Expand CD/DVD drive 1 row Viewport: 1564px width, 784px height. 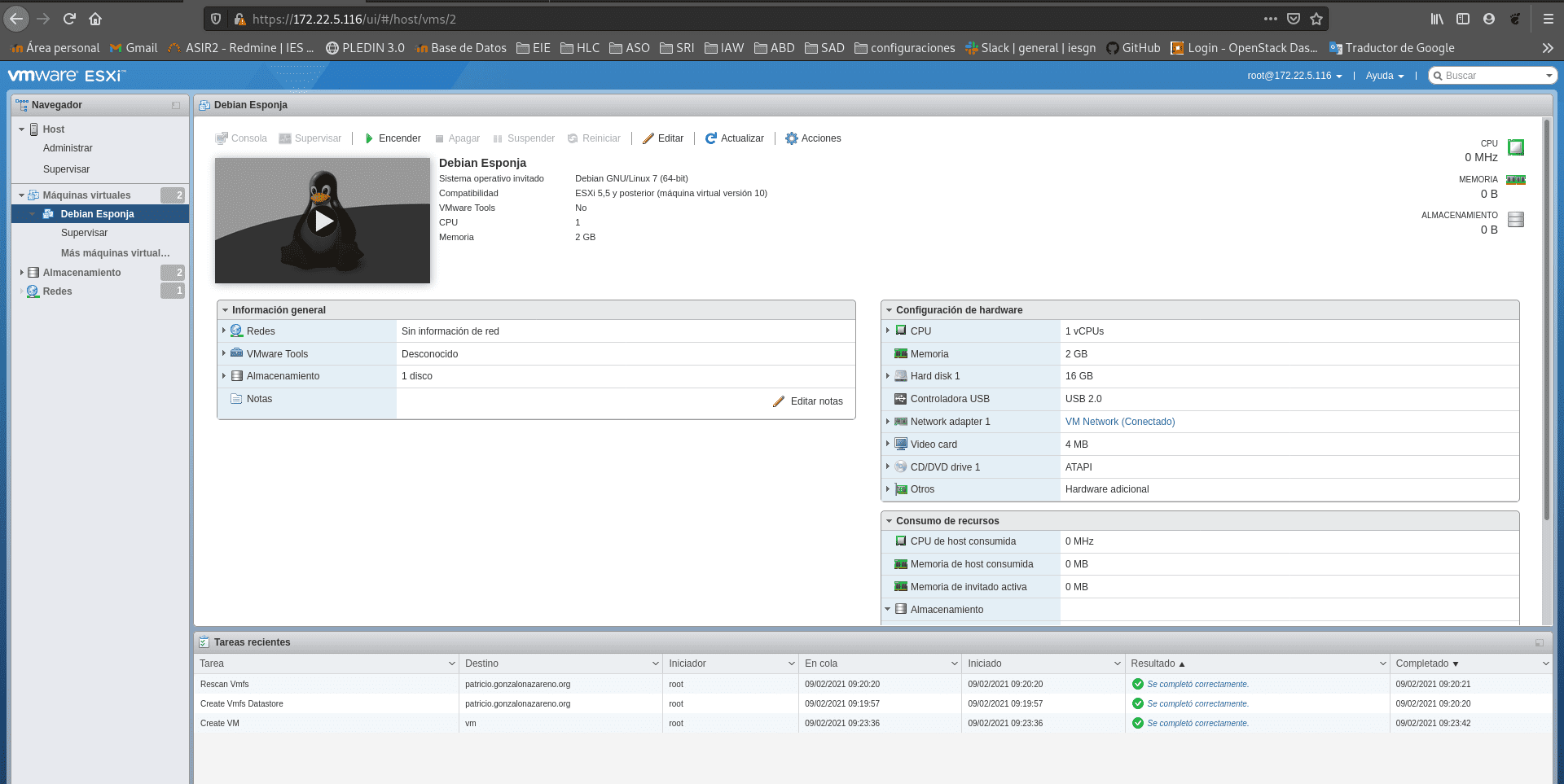point(888,466)
